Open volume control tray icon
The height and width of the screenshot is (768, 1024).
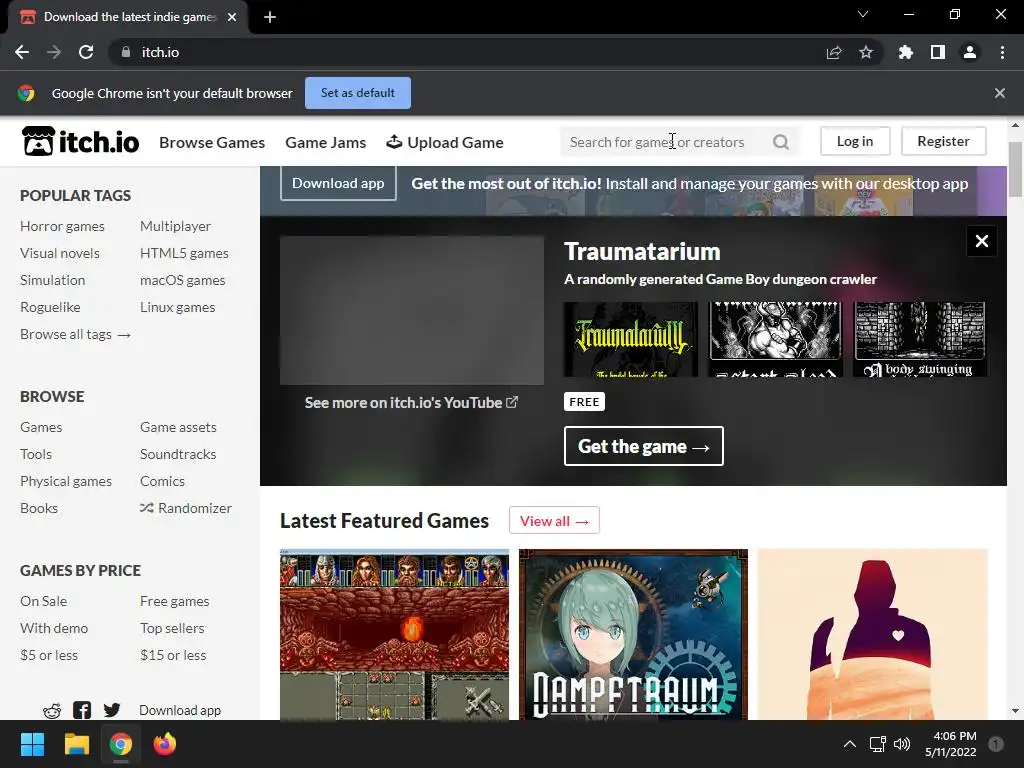(x=902, y=744)
